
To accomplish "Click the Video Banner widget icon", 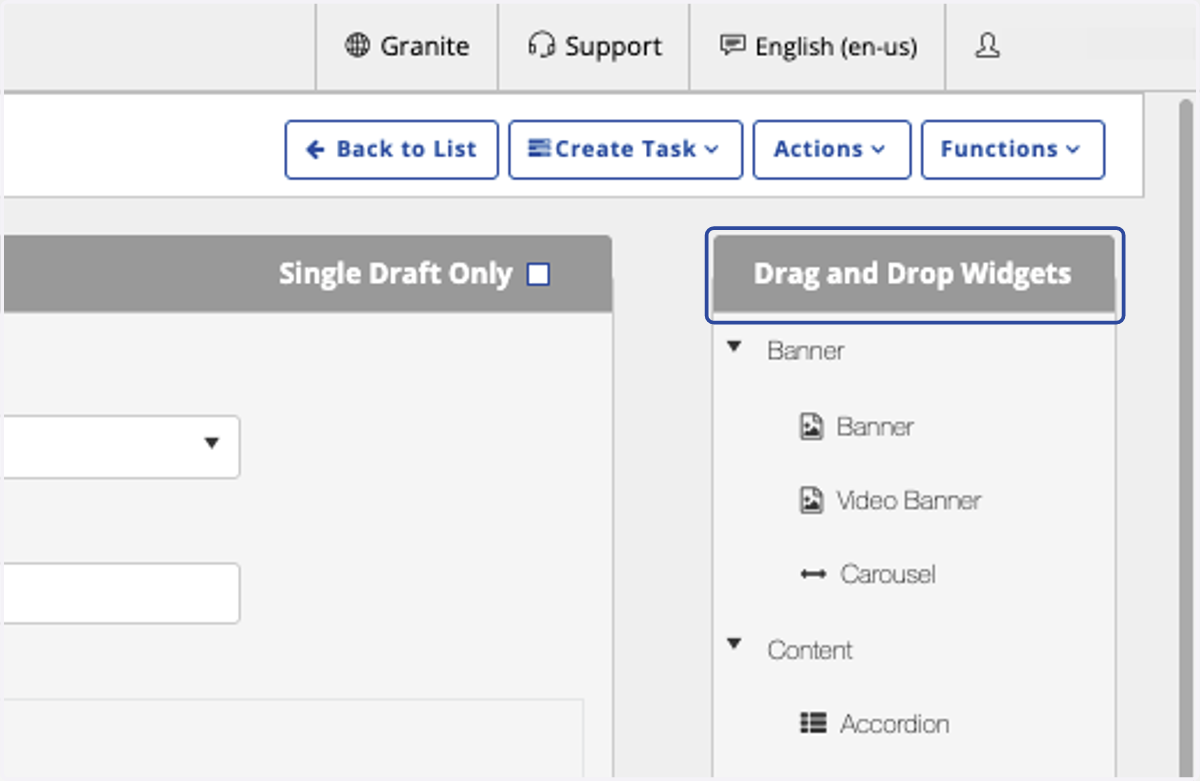I will (x=811, y=500).
